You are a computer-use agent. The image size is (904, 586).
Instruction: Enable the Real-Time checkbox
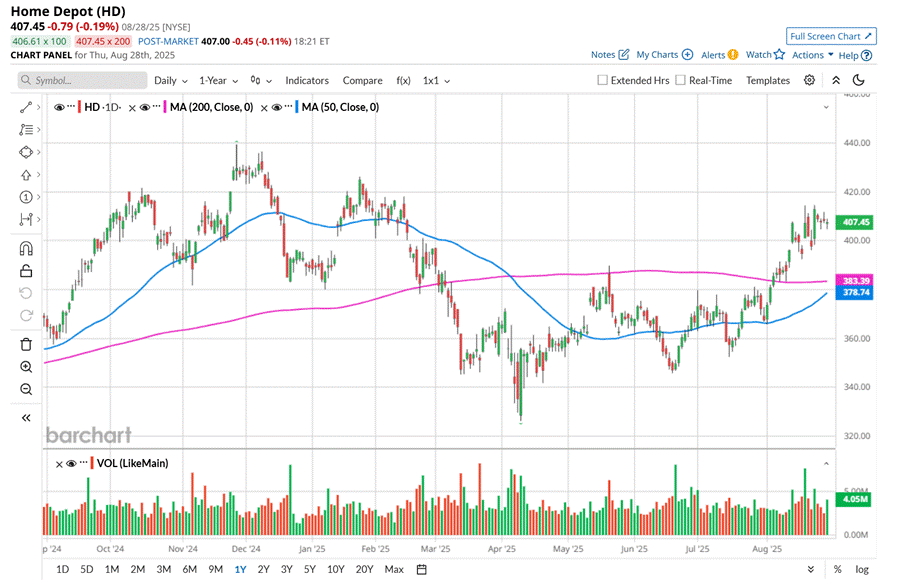(x=680, y=80)
